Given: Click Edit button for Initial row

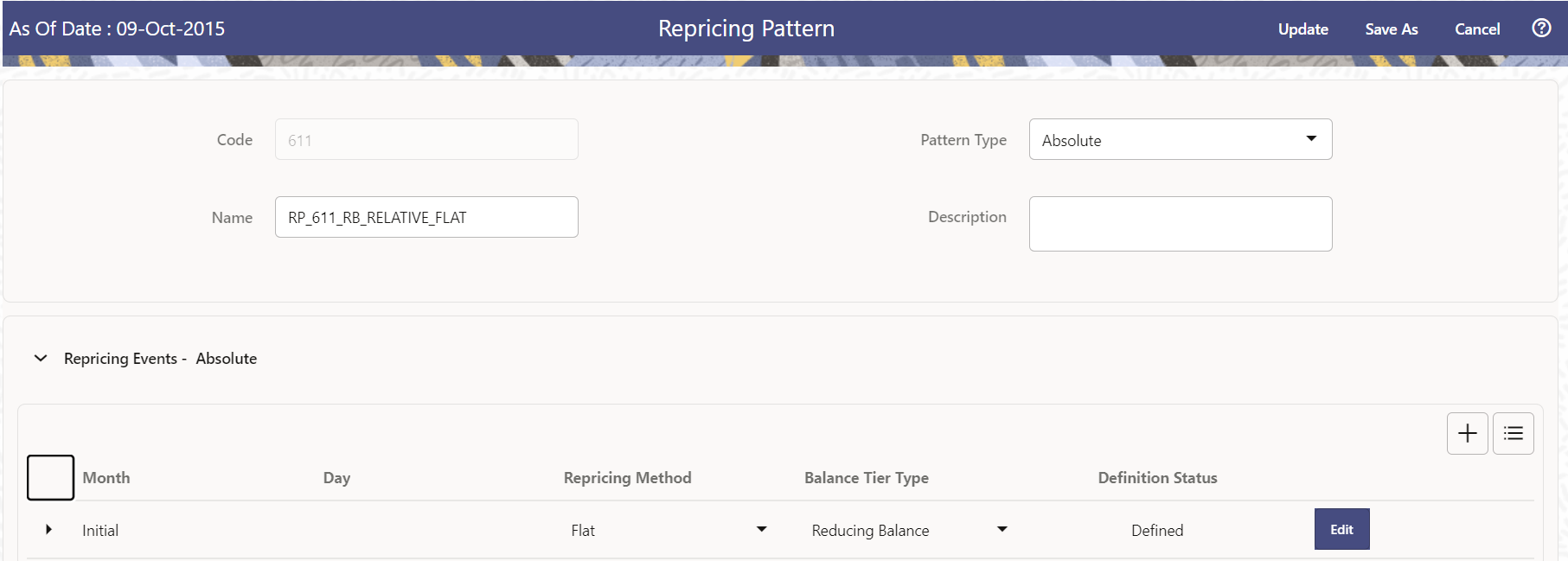Looking at the screenshot, I should pos(1341,529).
